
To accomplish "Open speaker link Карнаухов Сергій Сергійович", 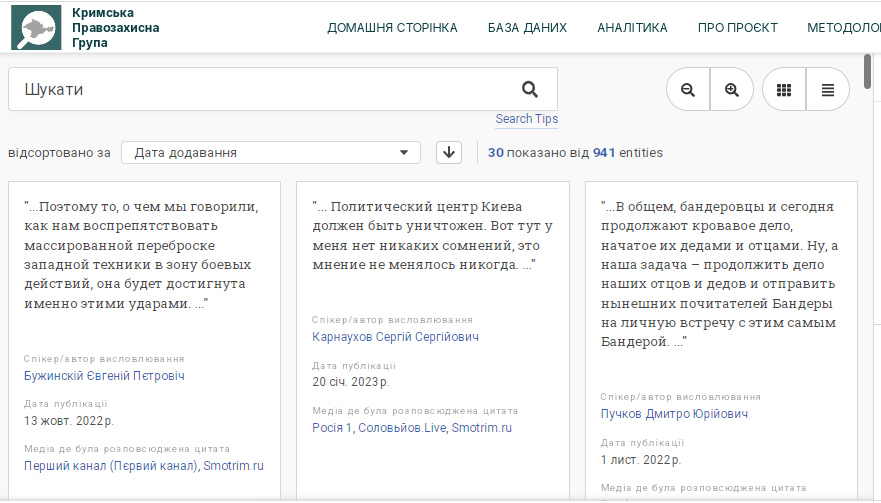I will (x=395, y=337).
